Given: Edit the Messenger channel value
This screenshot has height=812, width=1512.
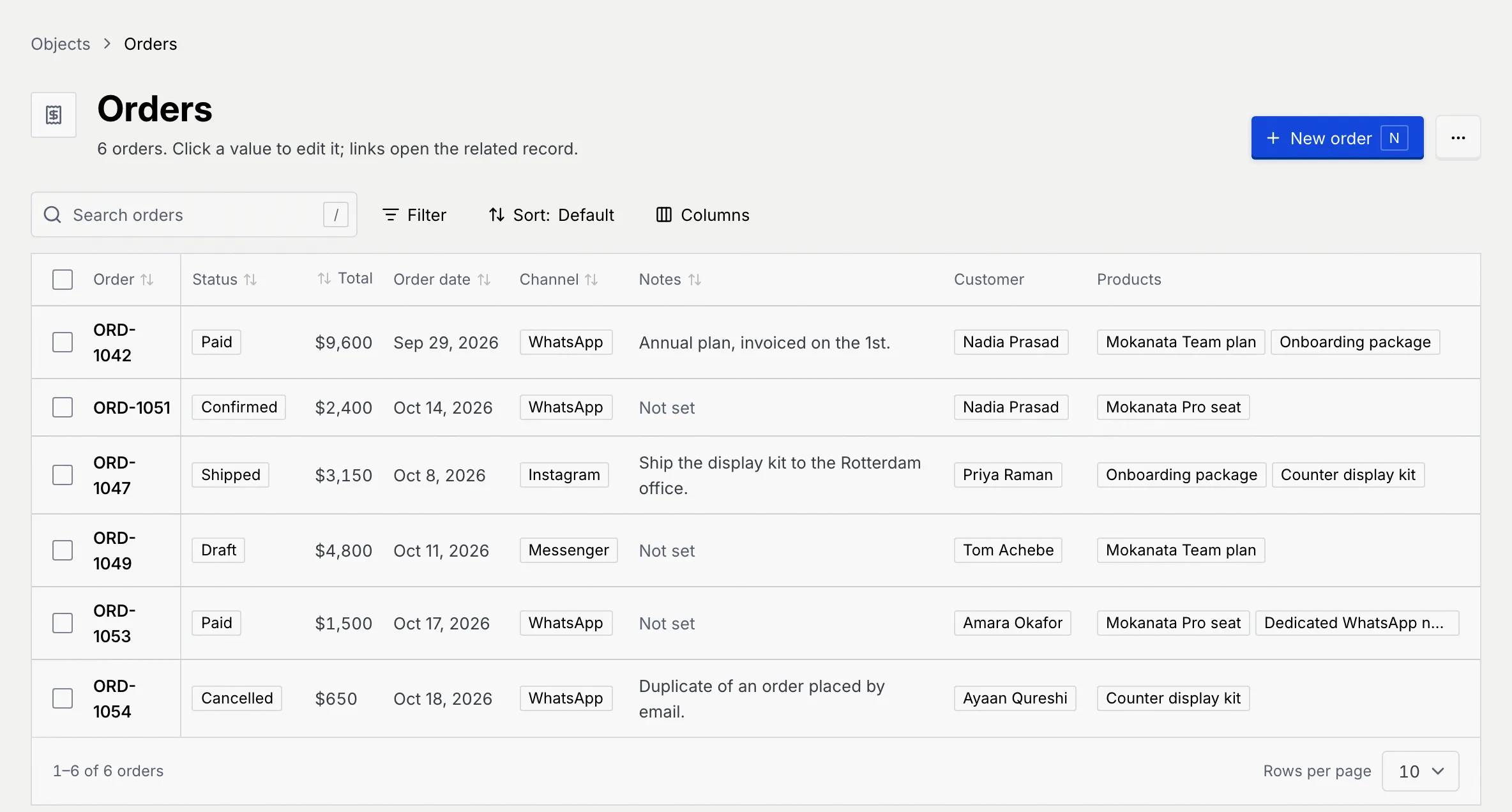Looking at the screenshot, I should [x=568, y=550].
